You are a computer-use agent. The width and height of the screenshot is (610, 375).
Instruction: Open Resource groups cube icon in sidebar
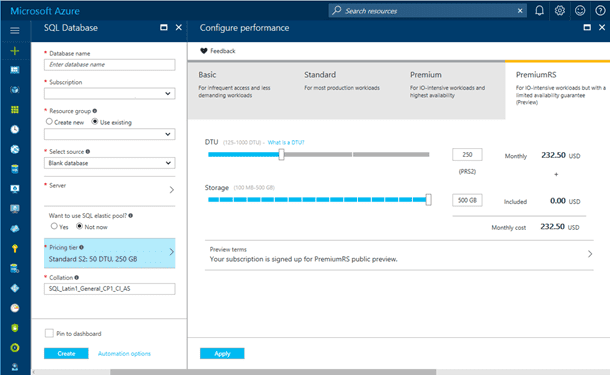[x=15, y=90]
